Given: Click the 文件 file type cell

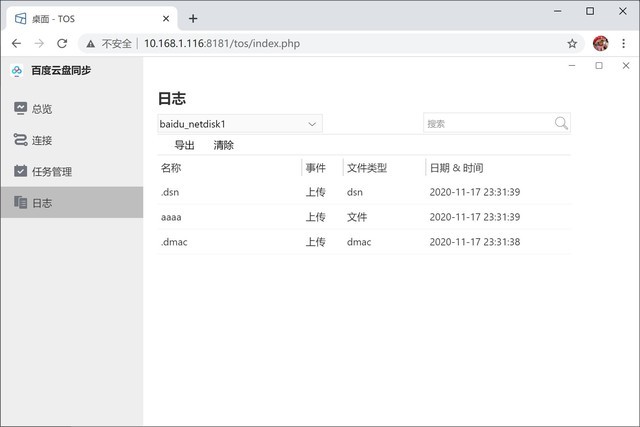Looking at the screenshot, I should [357, 217].
